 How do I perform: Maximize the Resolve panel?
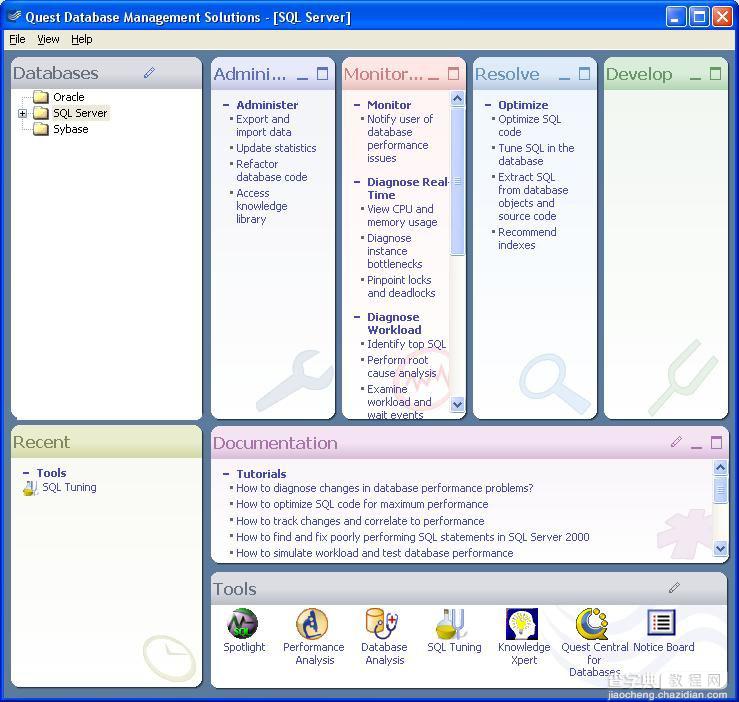[584, 74]
